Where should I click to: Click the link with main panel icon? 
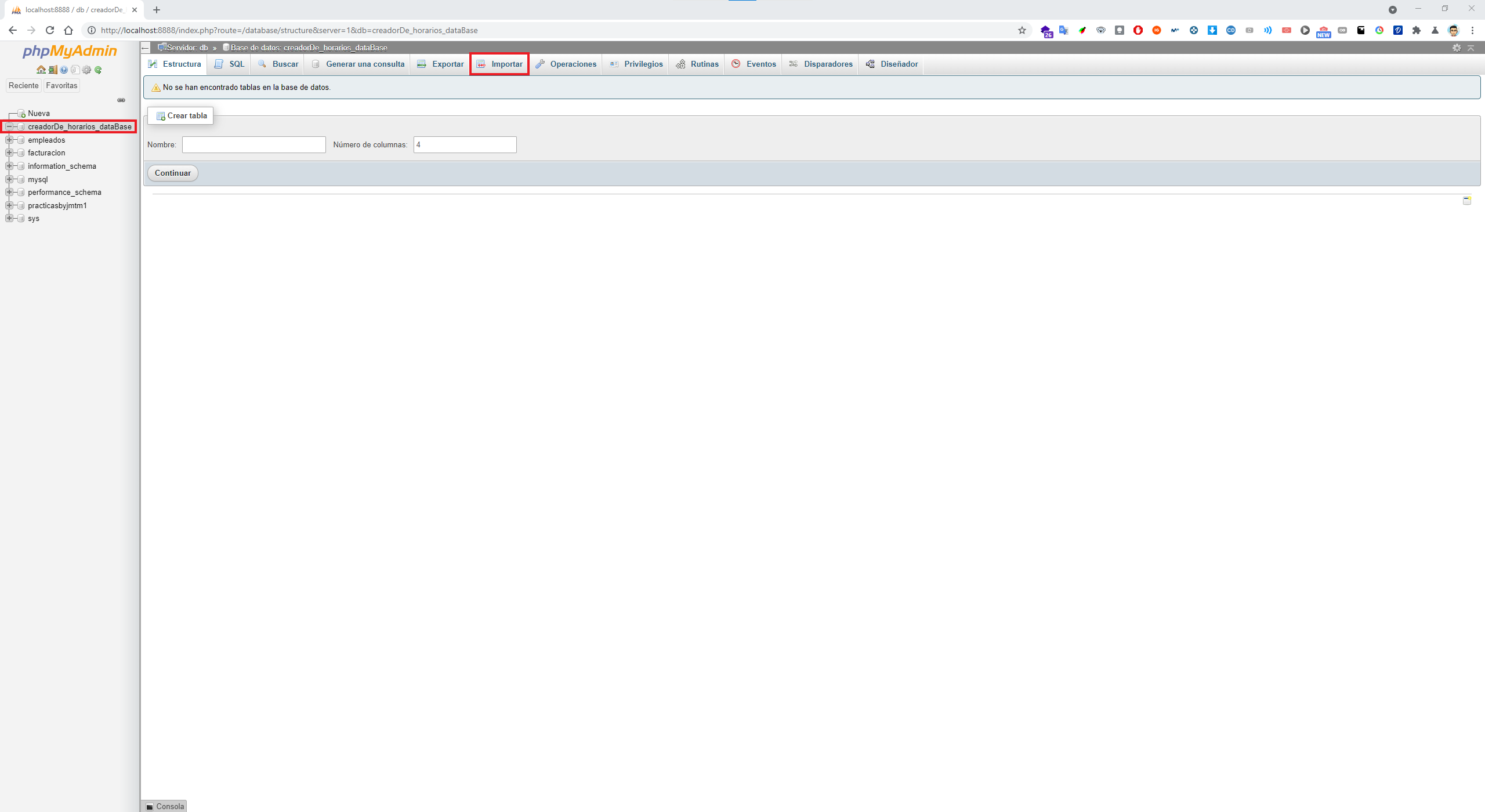(x=121, y=100)
